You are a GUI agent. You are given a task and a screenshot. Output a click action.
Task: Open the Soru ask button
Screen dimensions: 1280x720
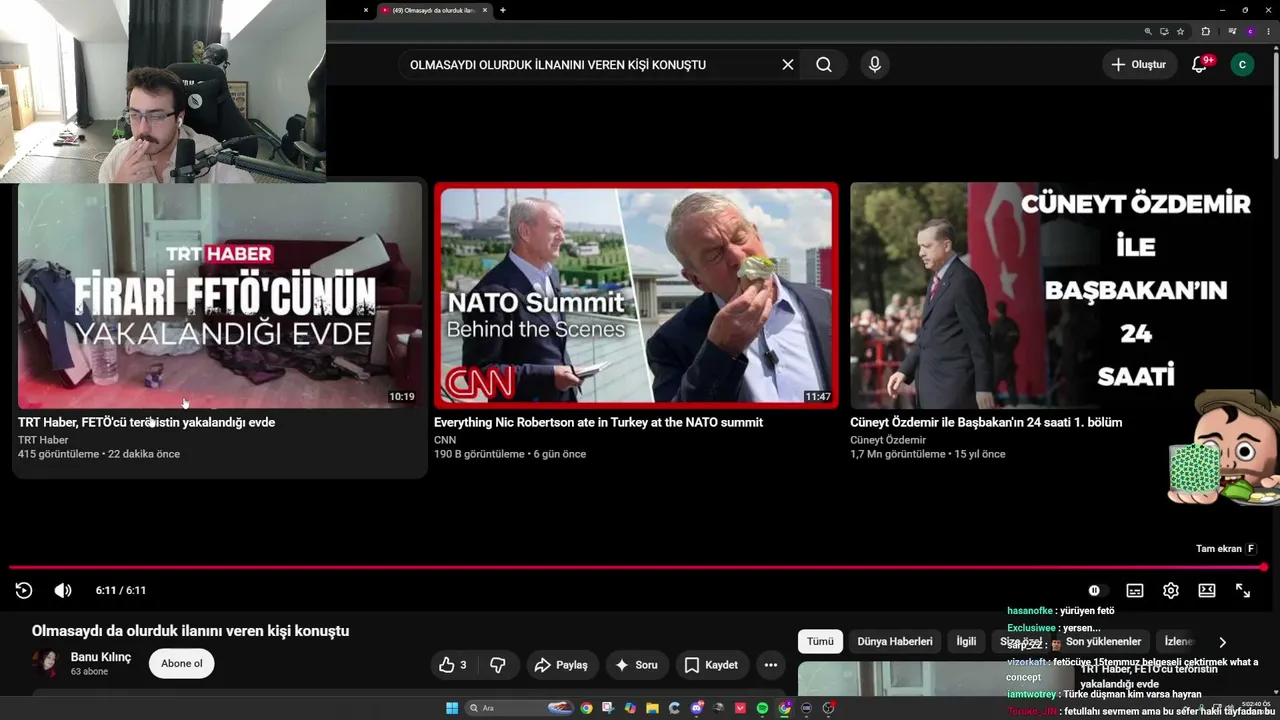pyautogui.click(x=636, y=665)
